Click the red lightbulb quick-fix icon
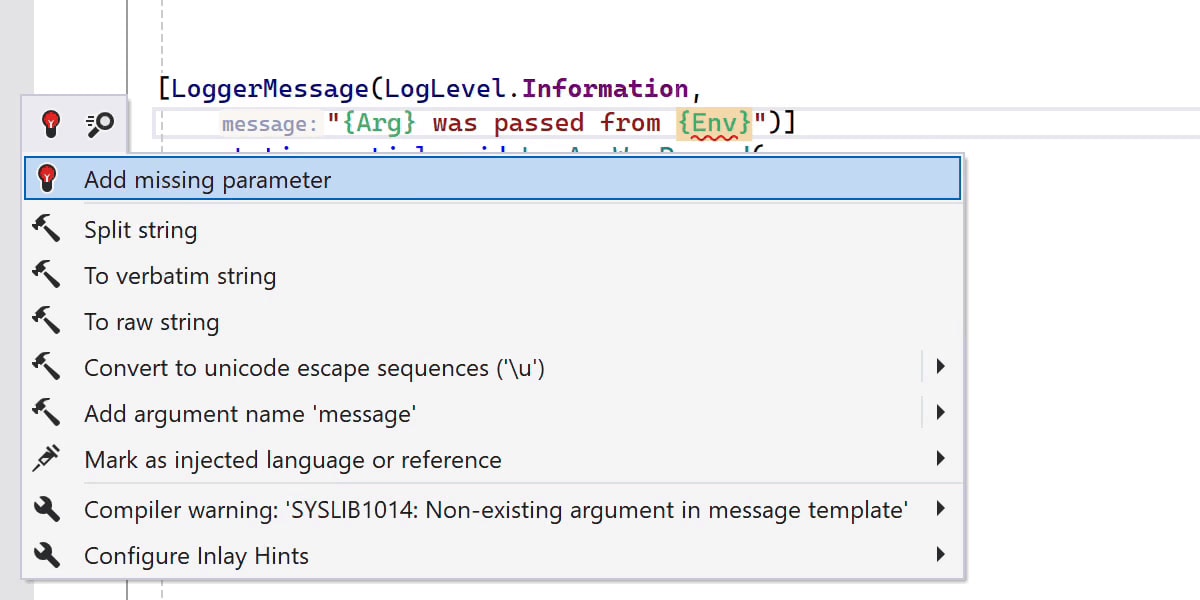 tap(51, 124)
